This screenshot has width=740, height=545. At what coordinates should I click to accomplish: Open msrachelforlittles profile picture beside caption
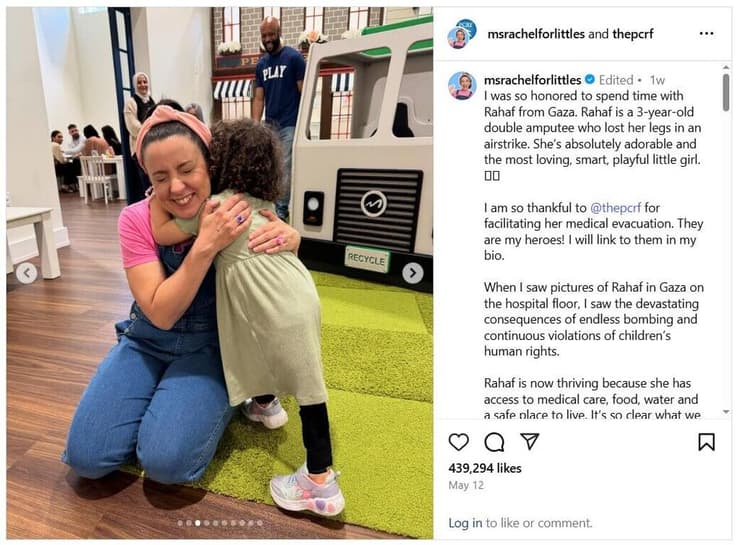pos(462,86)
